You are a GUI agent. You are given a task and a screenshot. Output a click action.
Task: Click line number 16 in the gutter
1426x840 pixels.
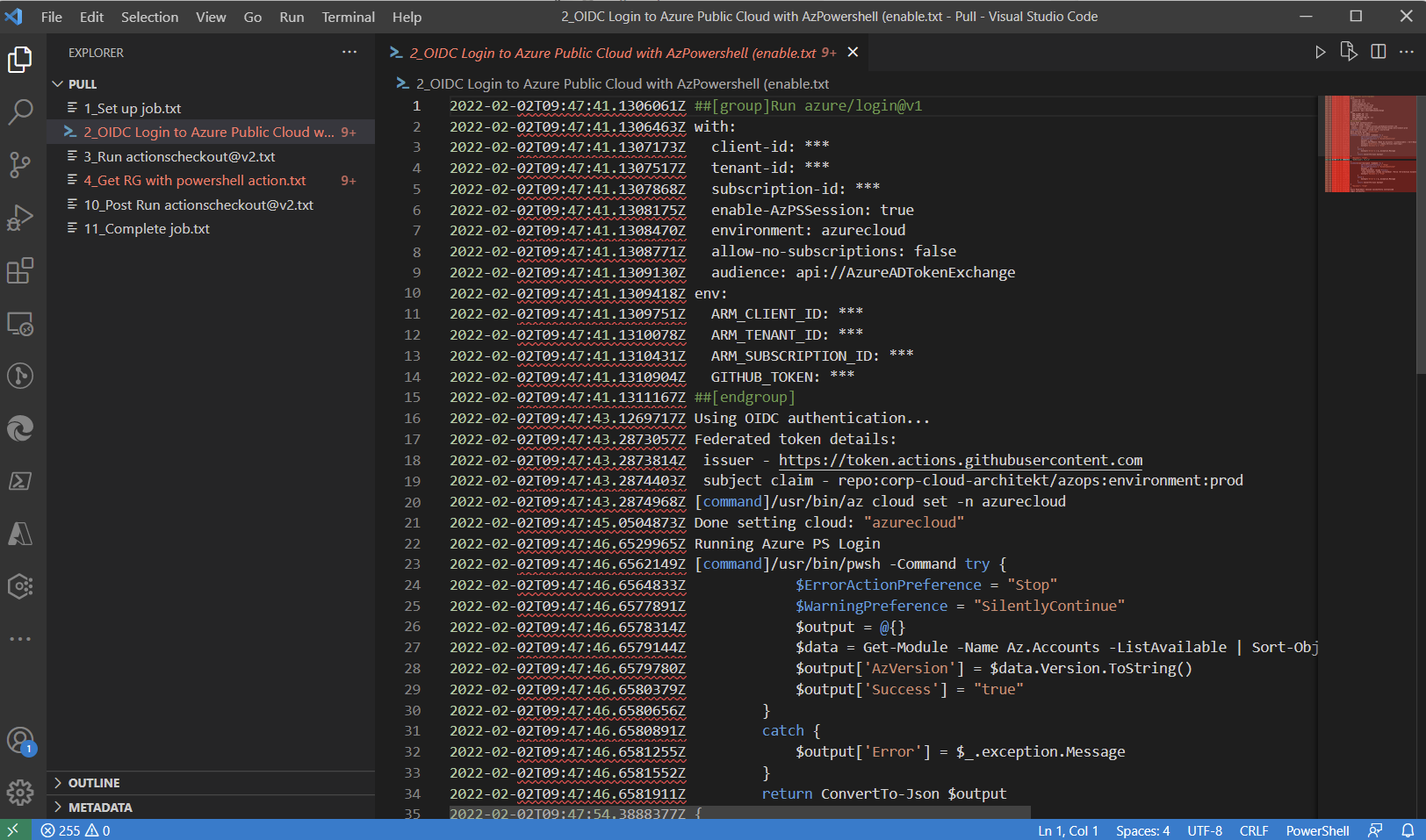pos(413,419)
